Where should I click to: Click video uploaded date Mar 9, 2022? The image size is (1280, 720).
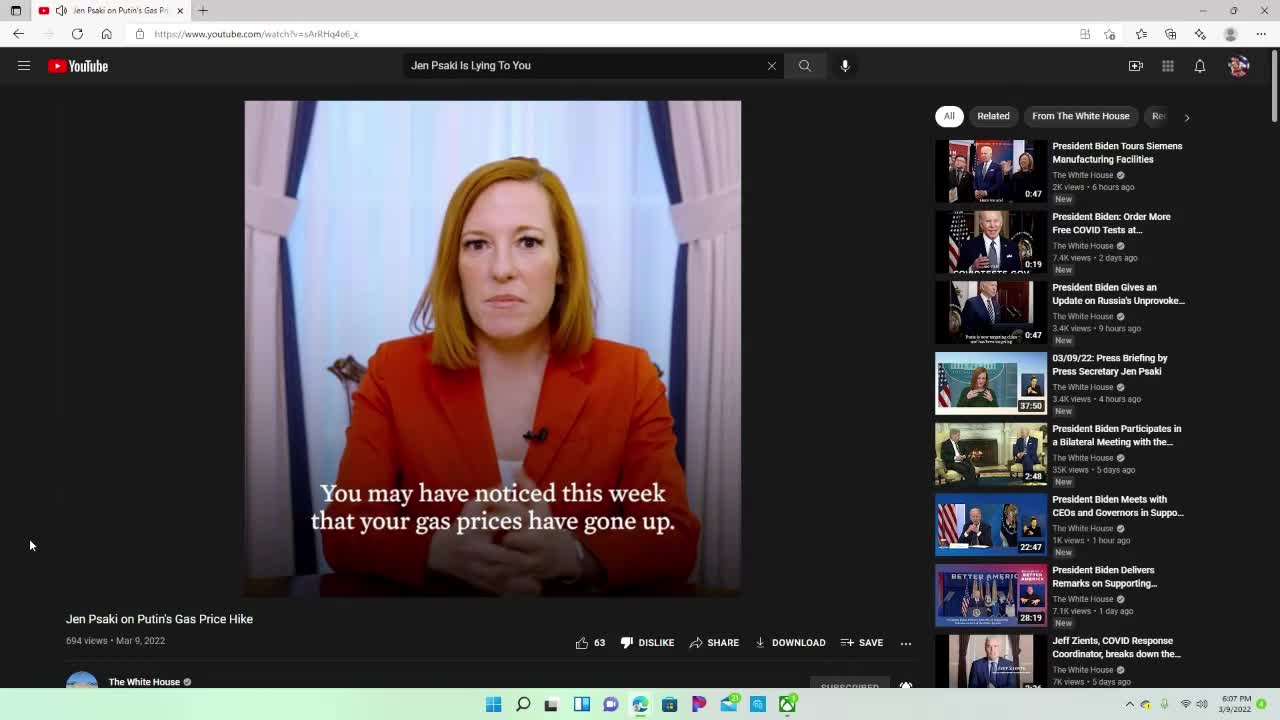[140, 641]
